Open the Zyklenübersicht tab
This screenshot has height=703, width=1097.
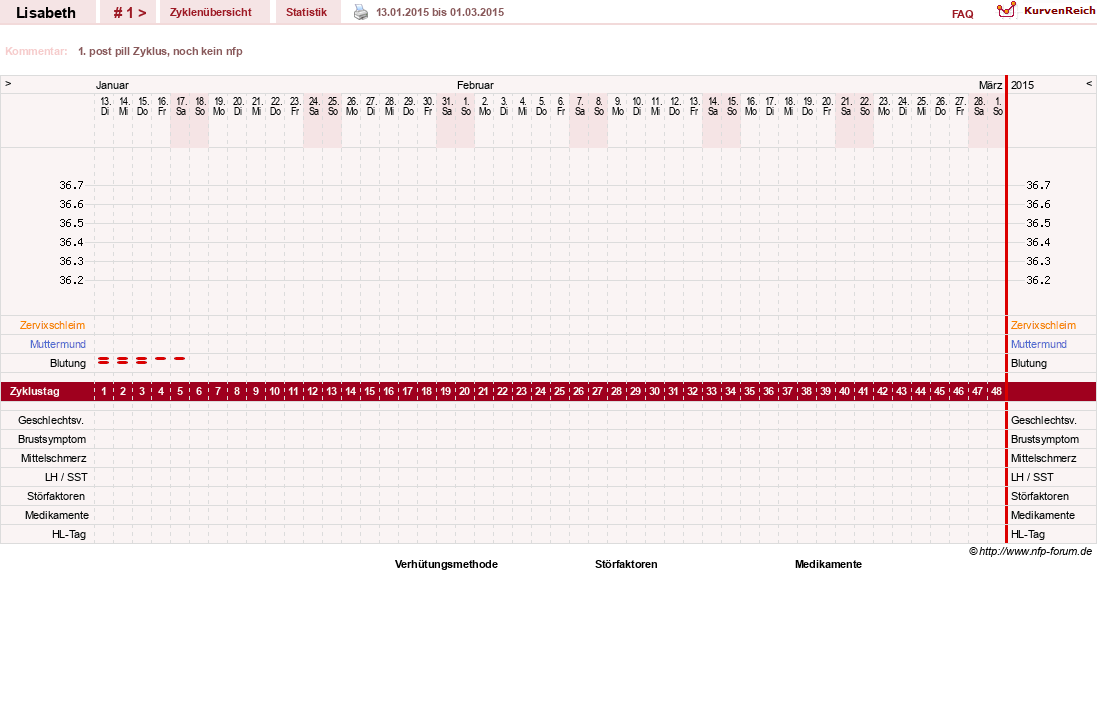pos(211,13)
